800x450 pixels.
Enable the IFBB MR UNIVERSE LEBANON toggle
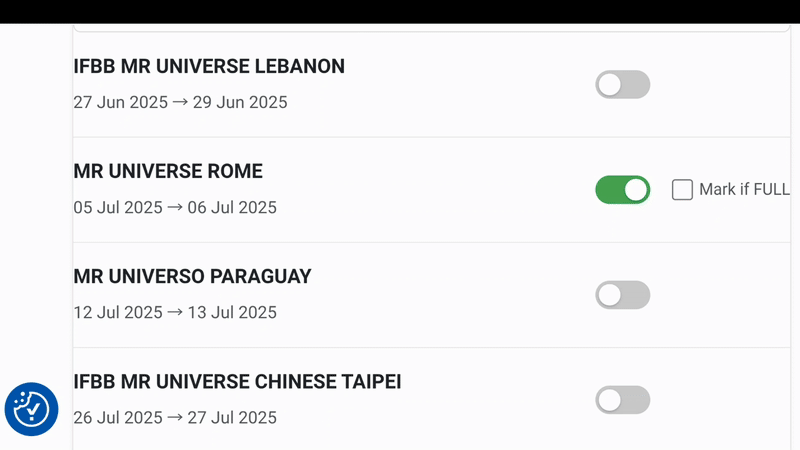(x=622, y=85)
